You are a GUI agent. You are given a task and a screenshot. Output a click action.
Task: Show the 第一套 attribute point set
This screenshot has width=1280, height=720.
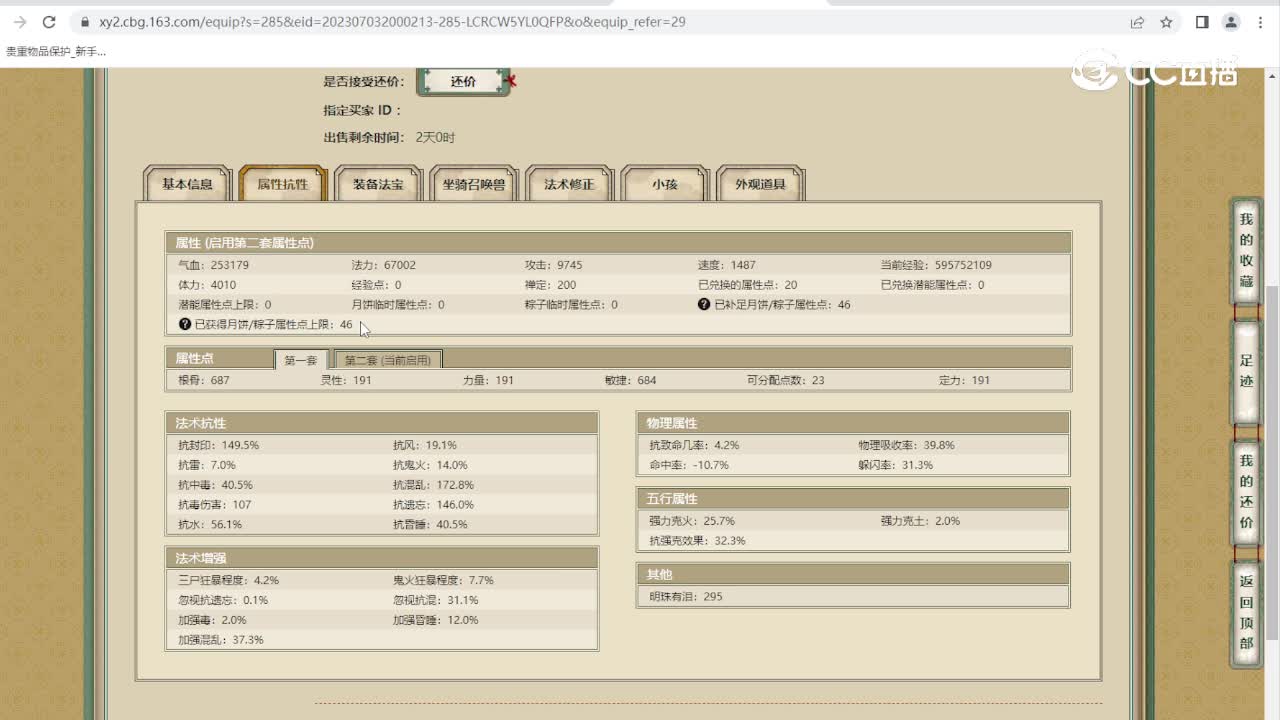tap(300, 360)
